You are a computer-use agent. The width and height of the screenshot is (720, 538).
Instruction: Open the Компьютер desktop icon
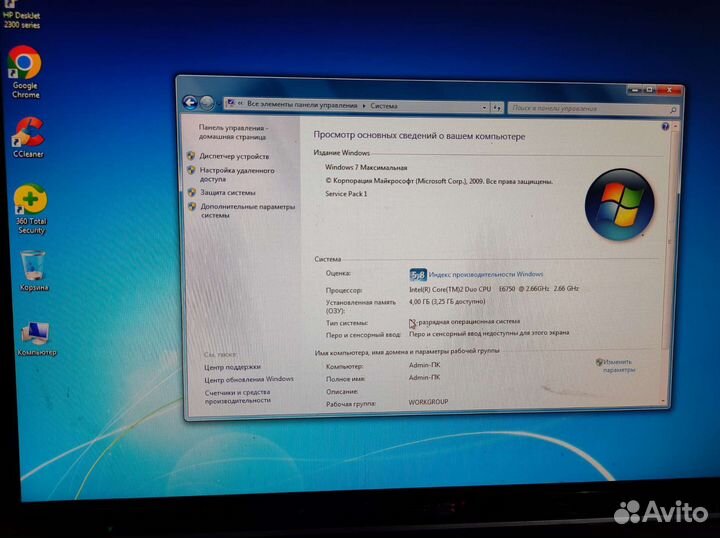pos(35,335)
